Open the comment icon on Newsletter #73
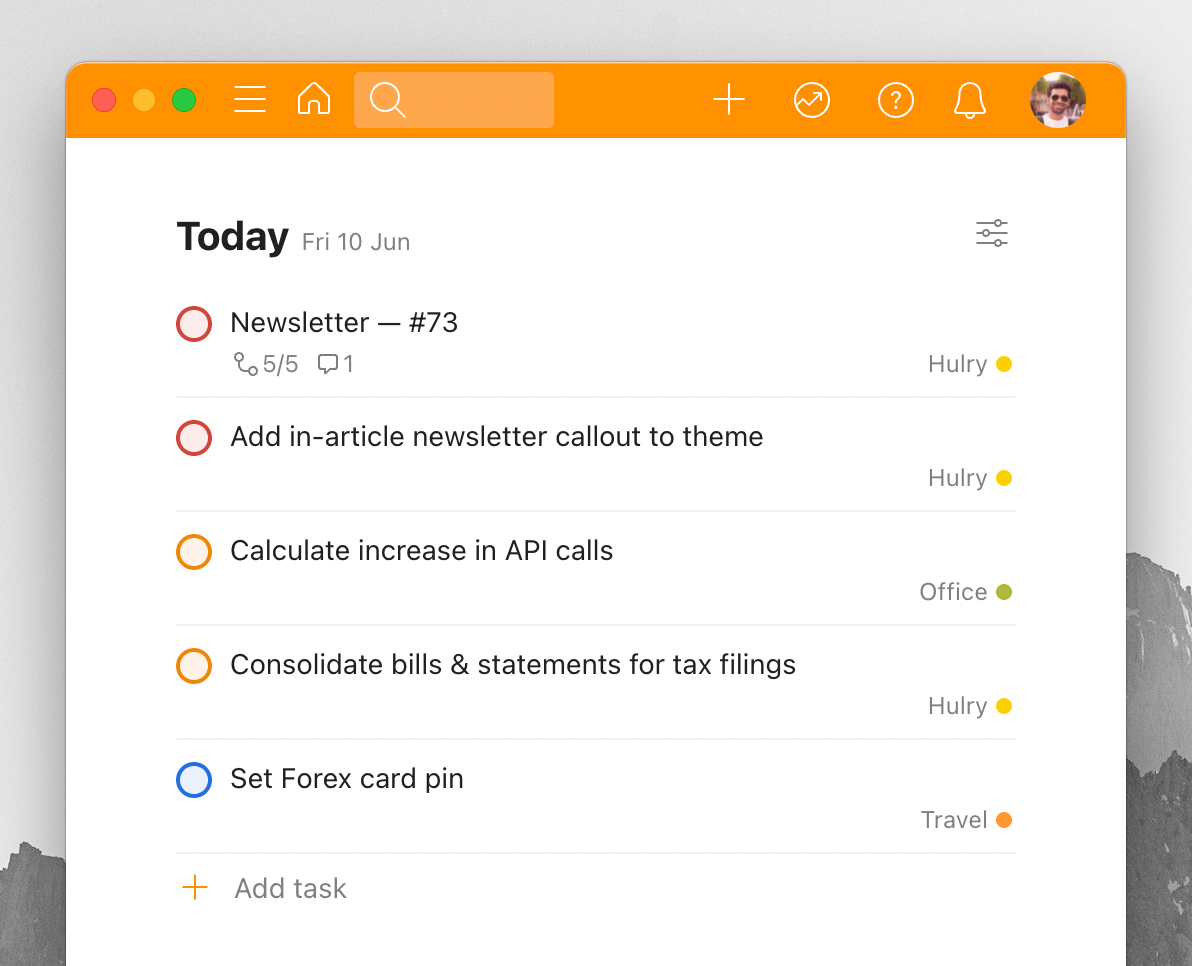The height and width of the screenshot is (966, 1192). point(335,364)
